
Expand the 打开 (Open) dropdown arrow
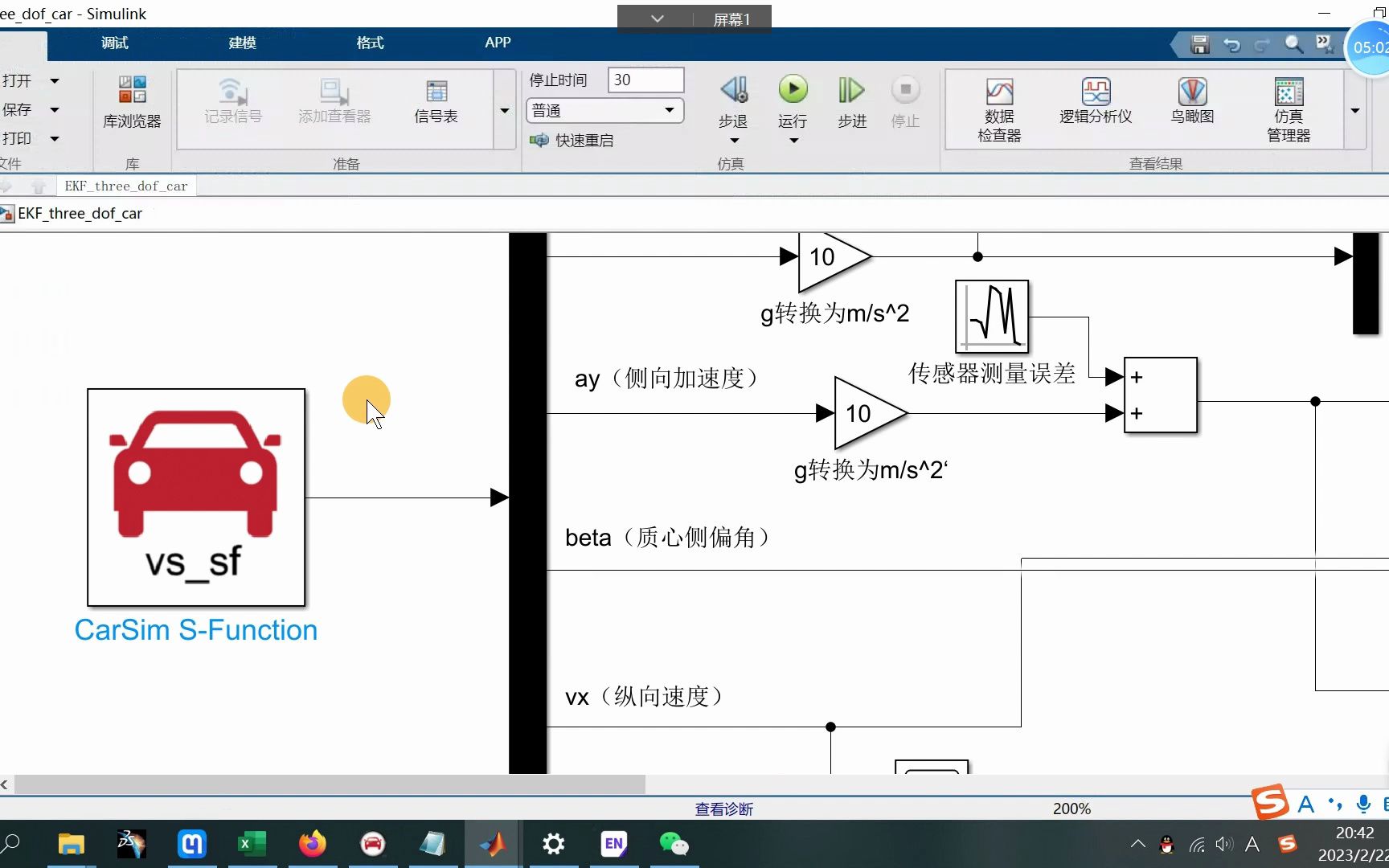[x=55, y=80]
